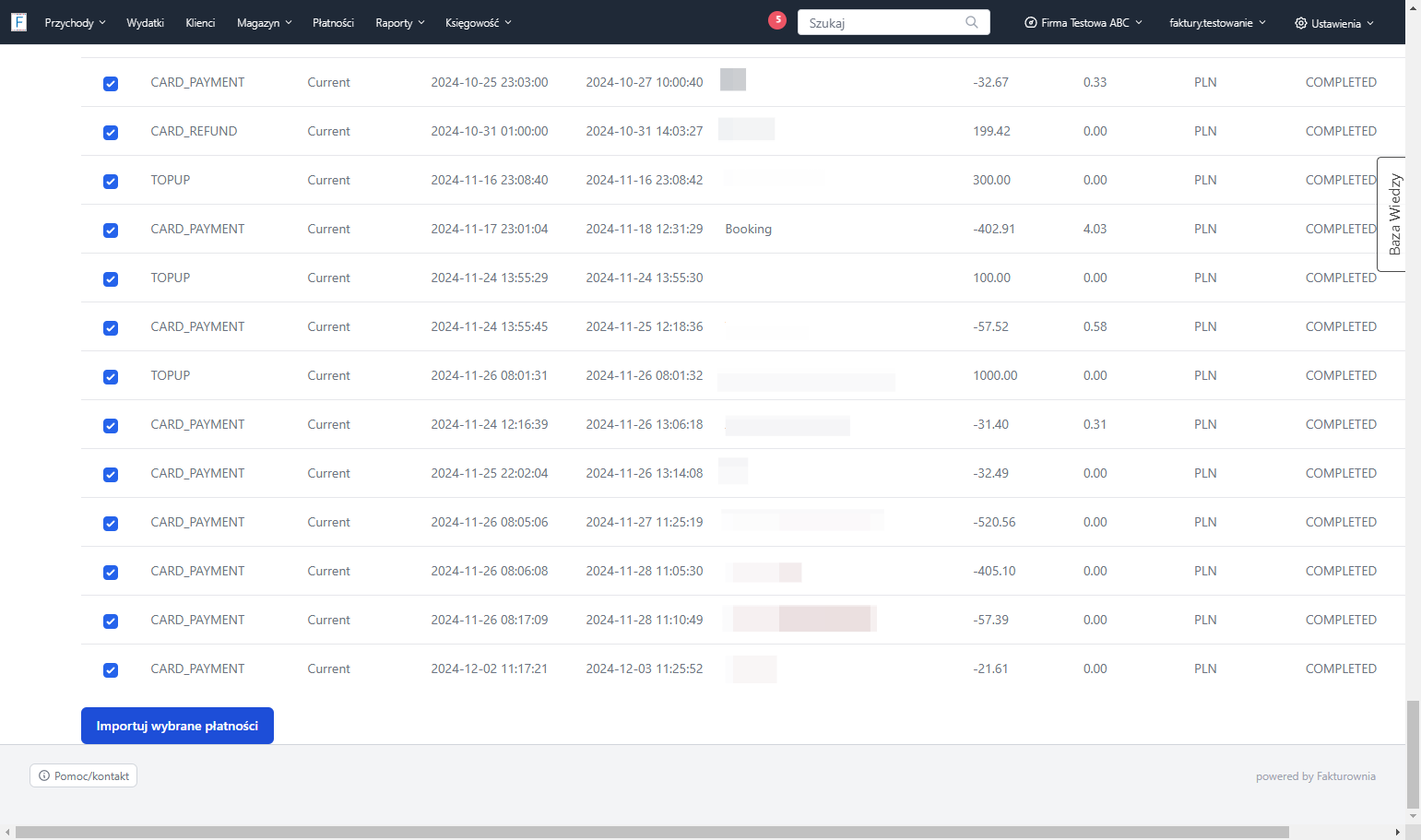The height and width of the screenshot is (840, 1421).
Task: Click the -405.10 amount cell
Action: coord(994,571)
